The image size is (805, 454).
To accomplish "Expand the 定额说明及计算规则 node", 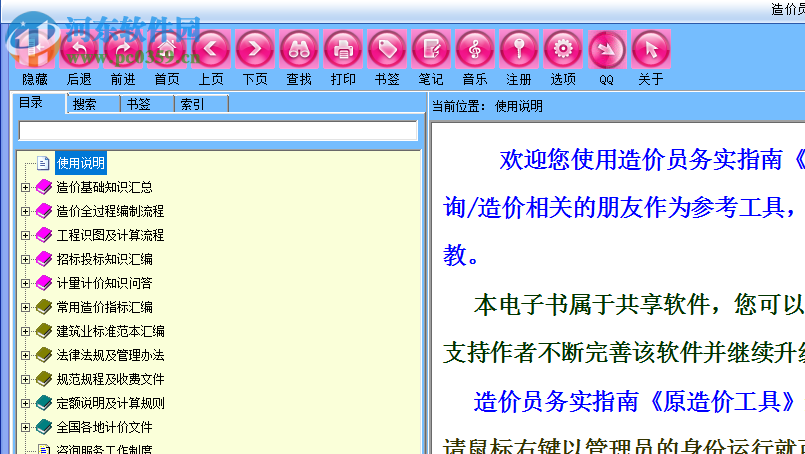I will [25, 404].
